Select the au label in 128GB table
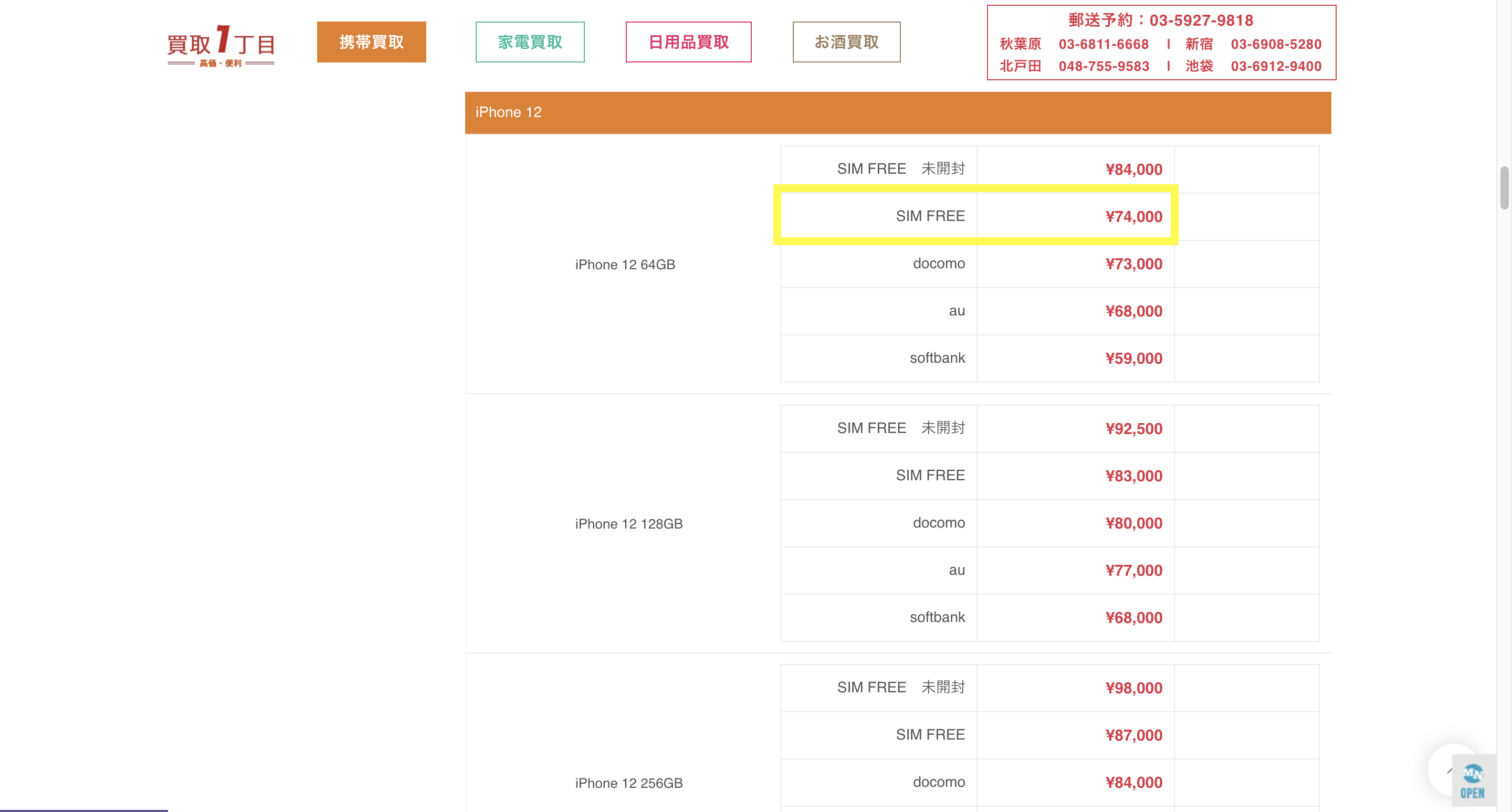This screenshot has width=1512, height=812. pyautogui.click(x=957, y=570)
